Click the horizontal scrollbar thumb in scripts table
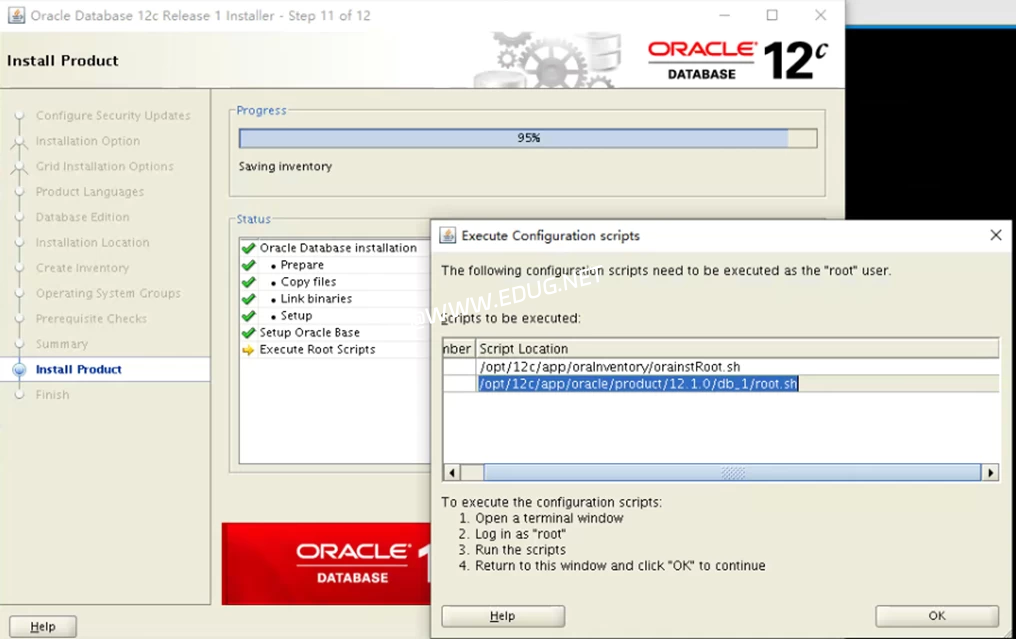 (x=732, y=472)
